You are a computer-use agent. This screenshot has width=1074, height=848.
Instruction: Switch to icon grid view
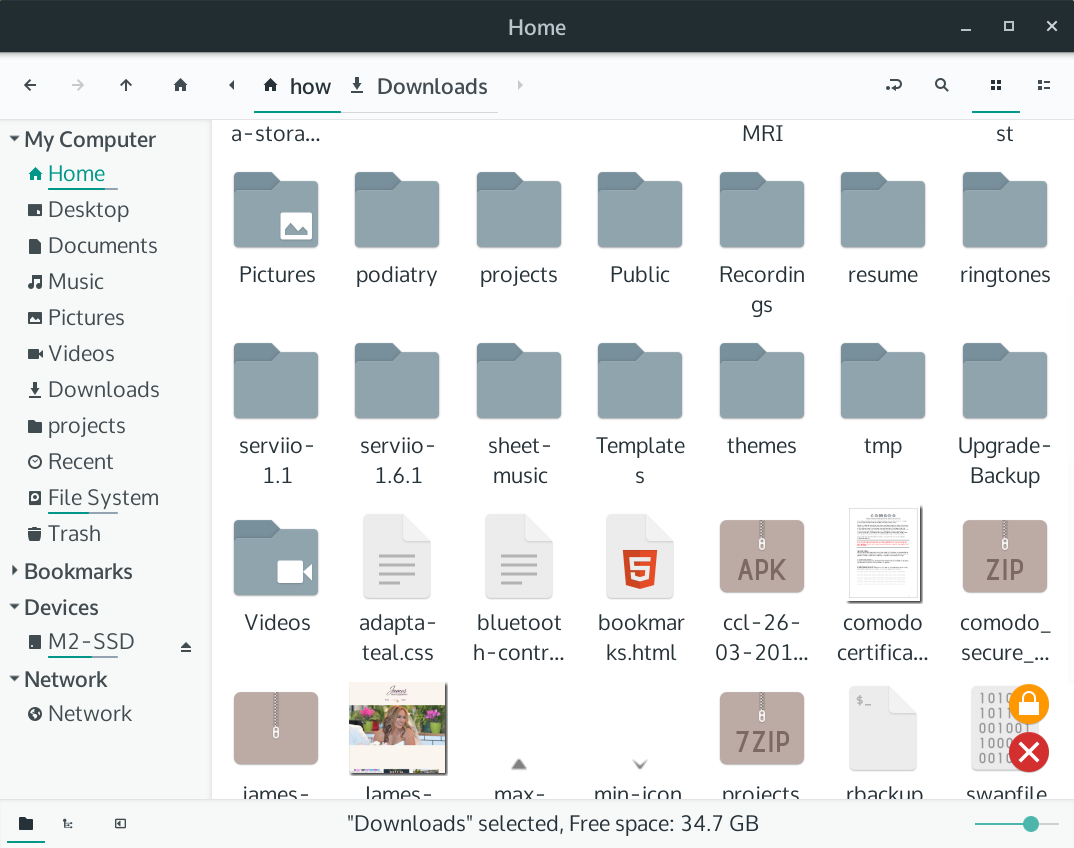[996, 85]
